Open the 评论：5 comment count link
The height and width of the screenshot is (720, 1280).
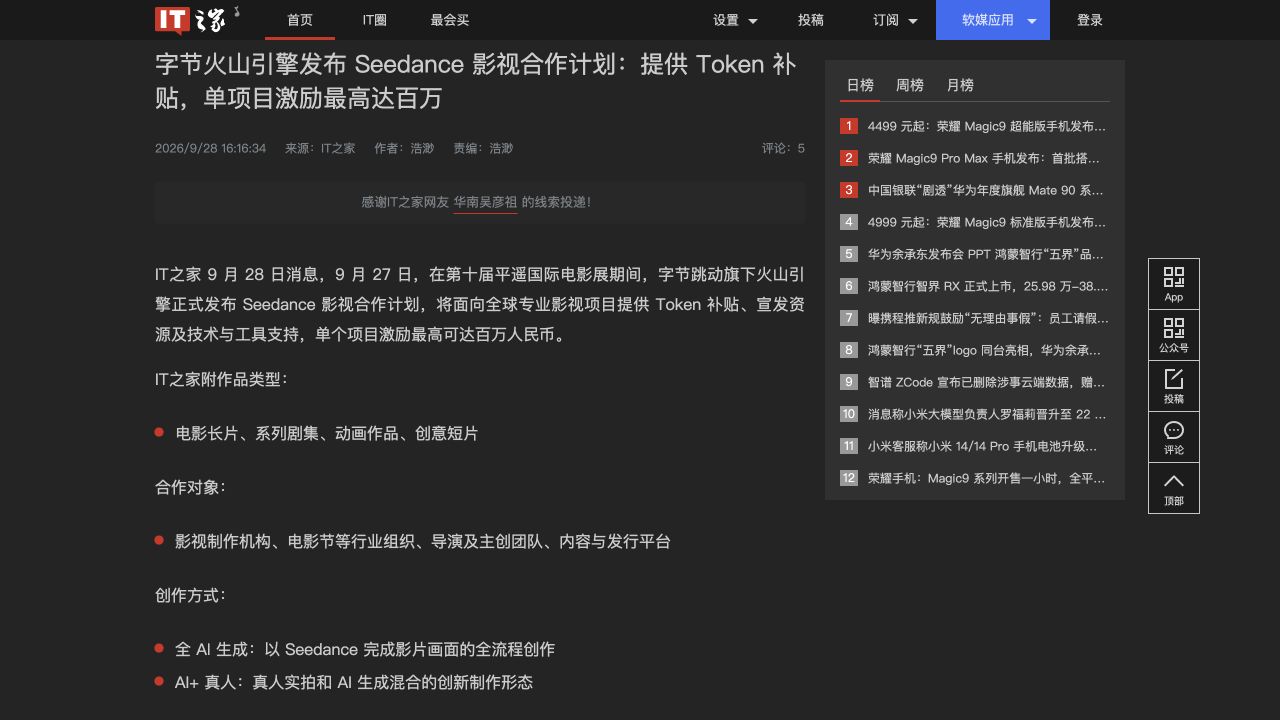tap(783, 148)
